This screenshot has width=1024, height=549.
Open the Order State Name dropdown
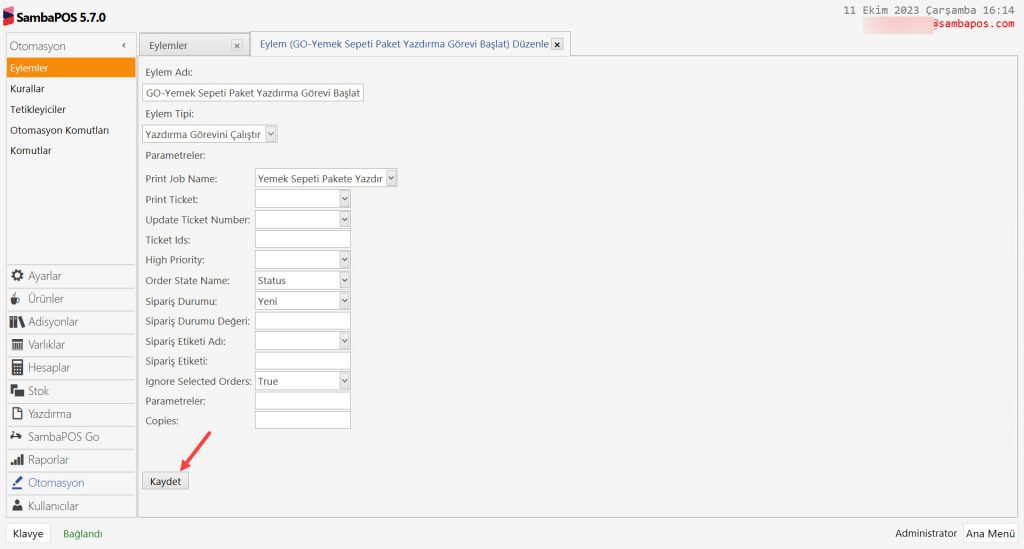pyautogui.click(x=345, y=280)
